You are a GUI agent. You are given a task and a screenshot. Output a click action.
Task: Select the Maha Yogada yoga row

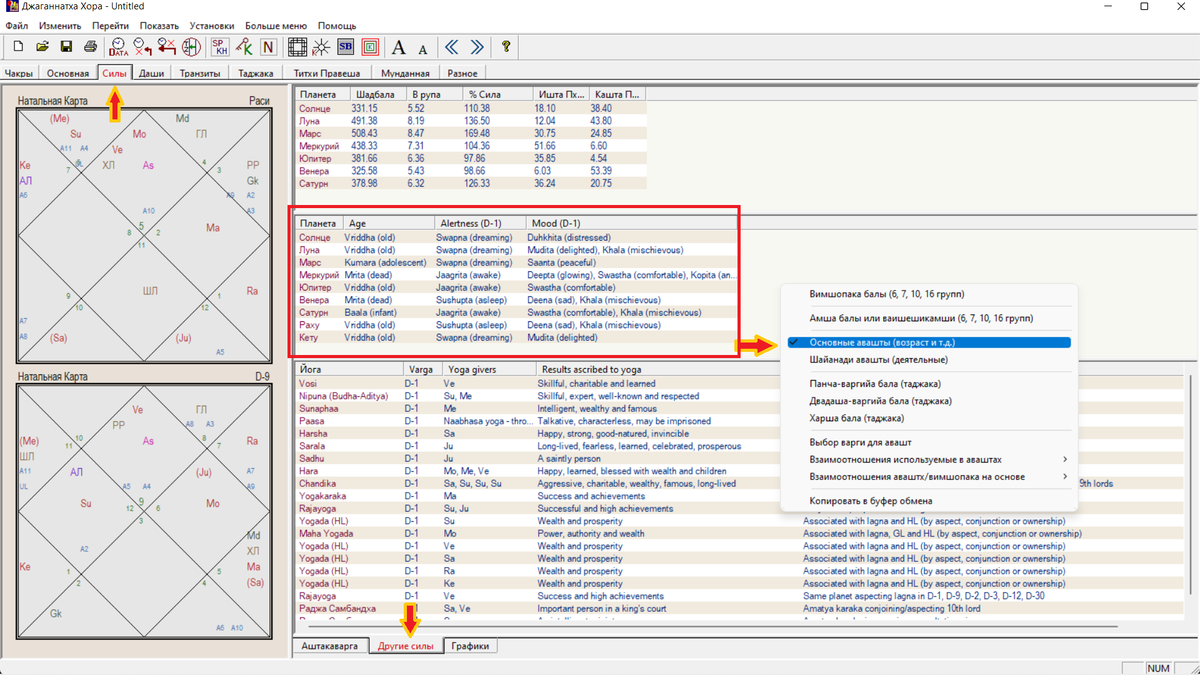coord(740,534)
